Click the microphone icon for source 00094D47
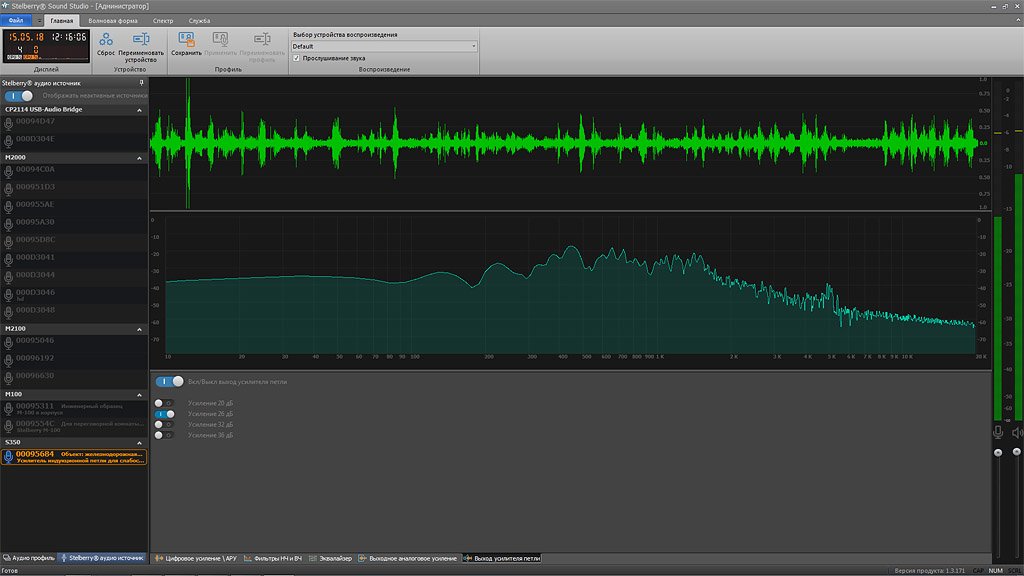Viewport: 1024px width, 576px height. (x=9, y=122)
